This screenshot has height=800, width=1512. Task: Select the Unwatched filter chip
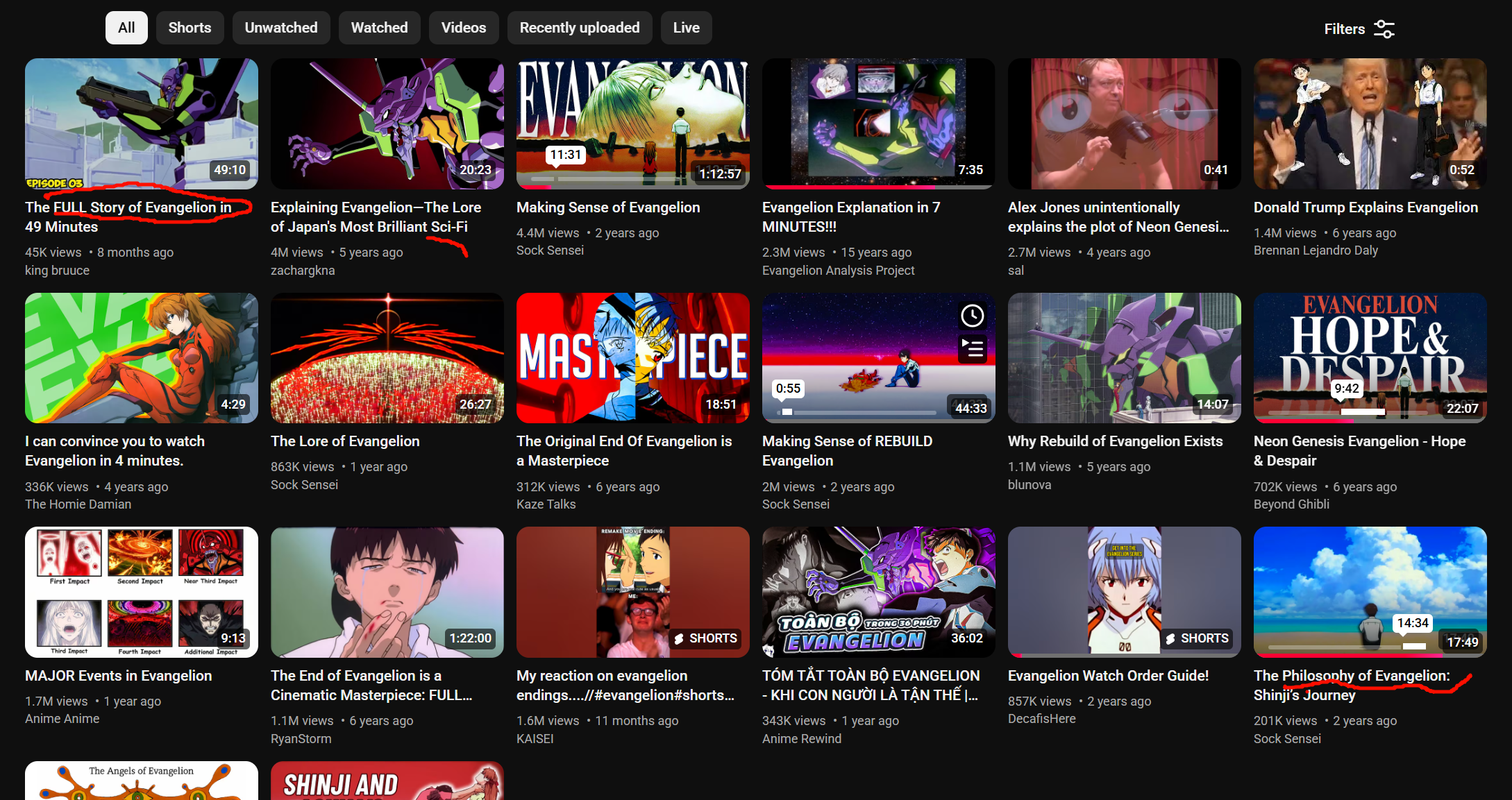coord(280,28)
